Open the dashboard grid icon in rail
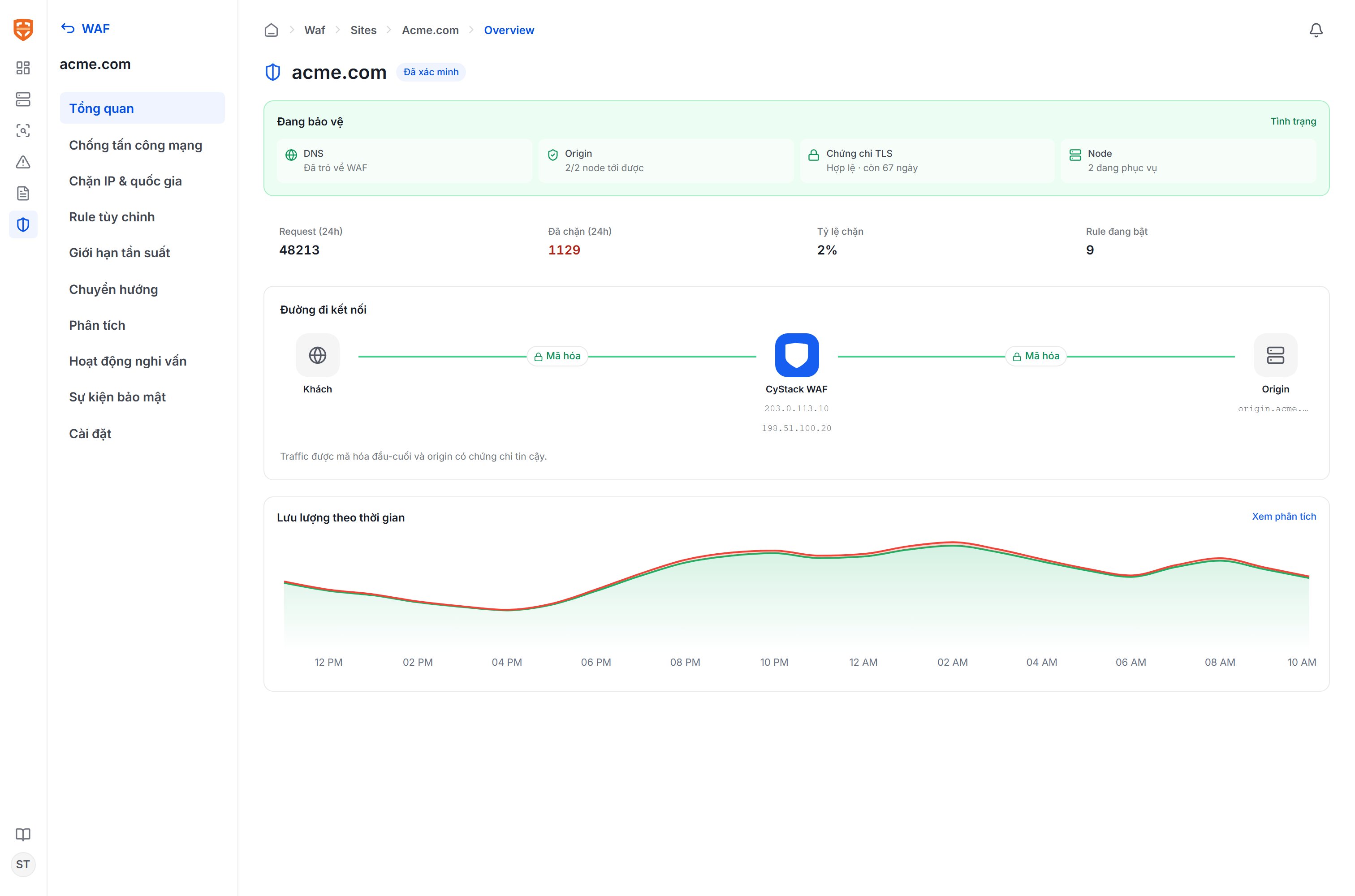Viewport: 1355px width, 896px height. click(23, 68)
